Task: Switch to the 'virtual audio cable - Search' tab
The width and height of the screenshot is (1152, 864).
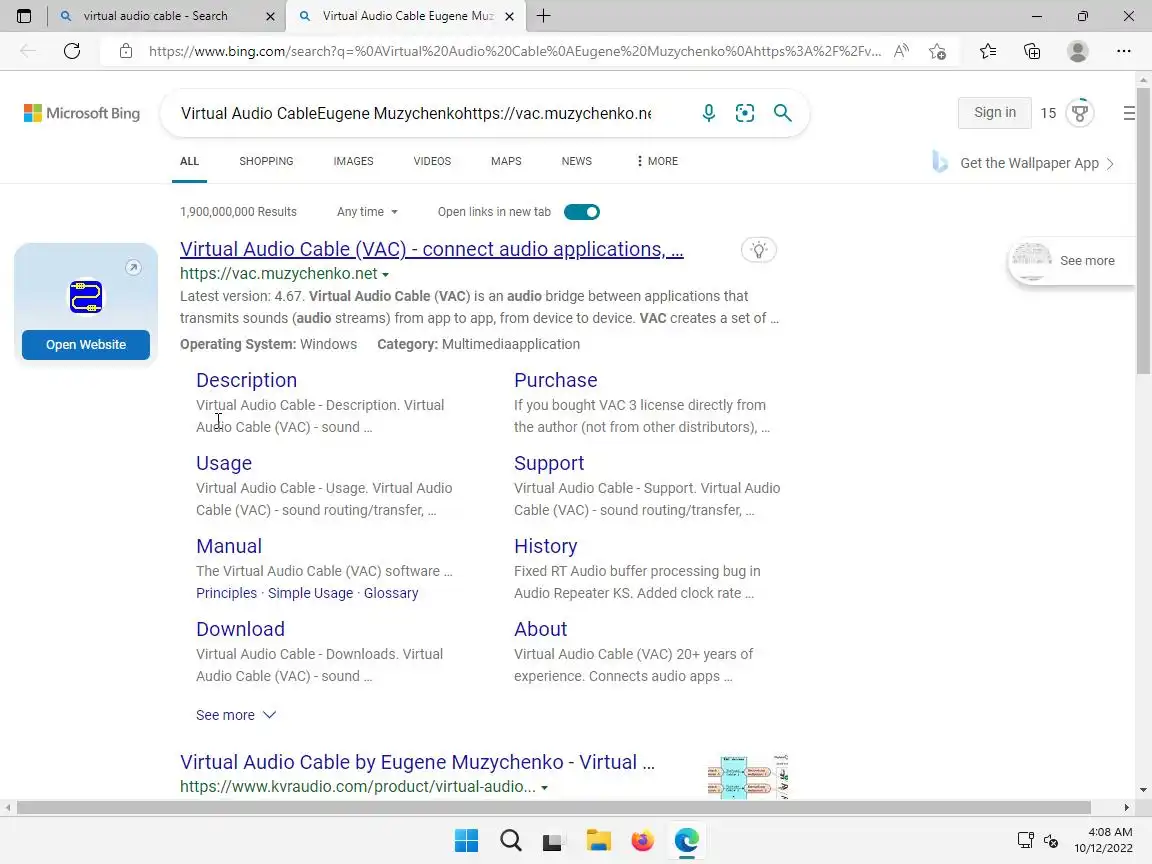Action: pyautogui.click(x=155, y=15)
